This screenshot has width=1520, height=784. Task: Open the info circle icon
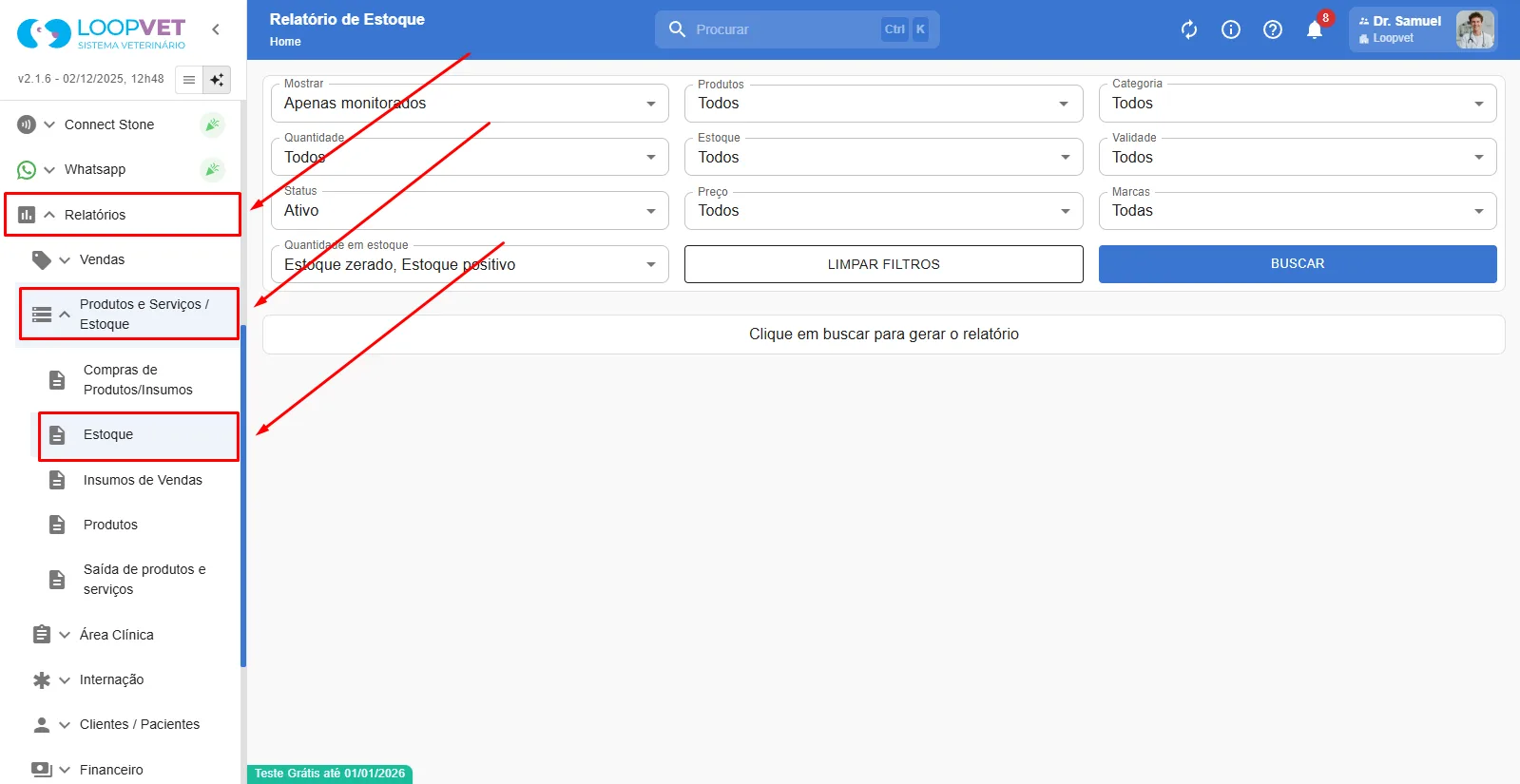1231,29
